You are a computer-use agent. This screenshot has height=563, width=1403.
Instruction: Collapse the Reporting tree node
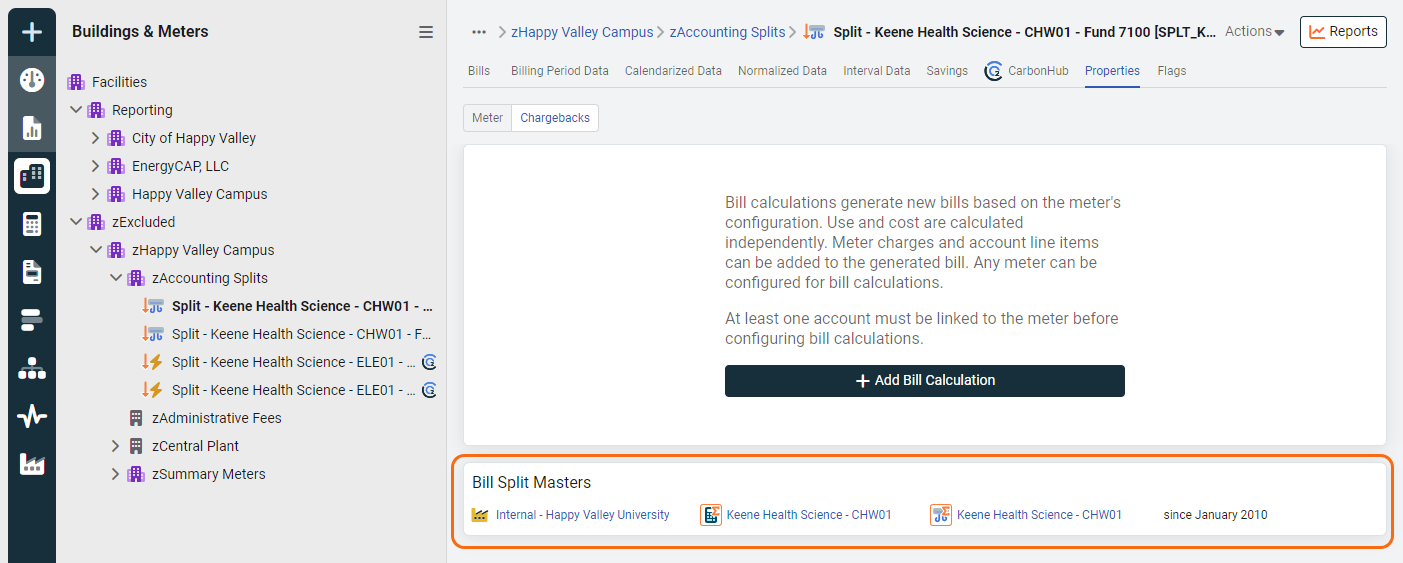(76, 110)
